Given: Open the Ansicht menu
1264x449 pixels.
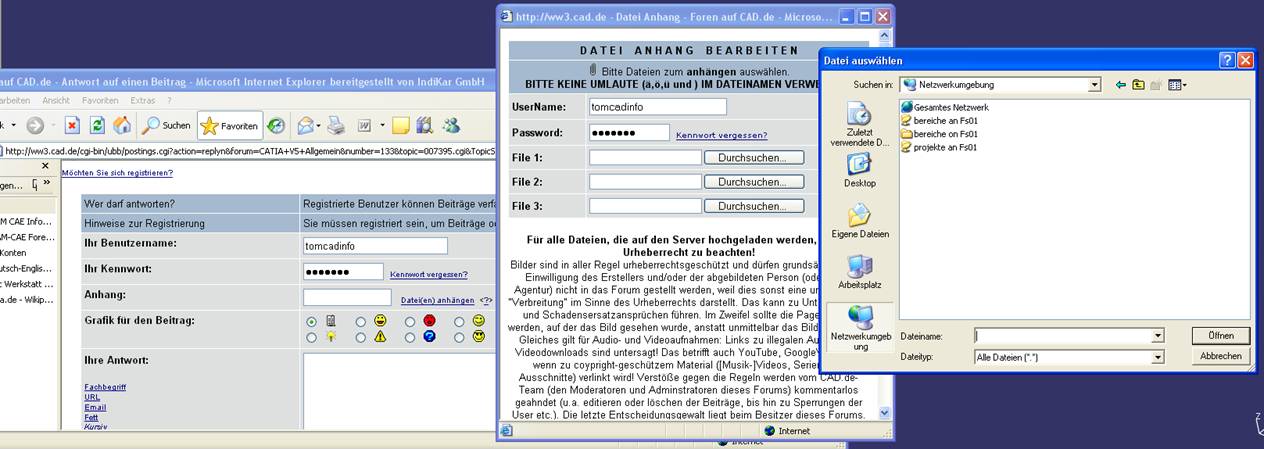Looking at the screenshot, I should pyautogui.click(x=56, y=100).
